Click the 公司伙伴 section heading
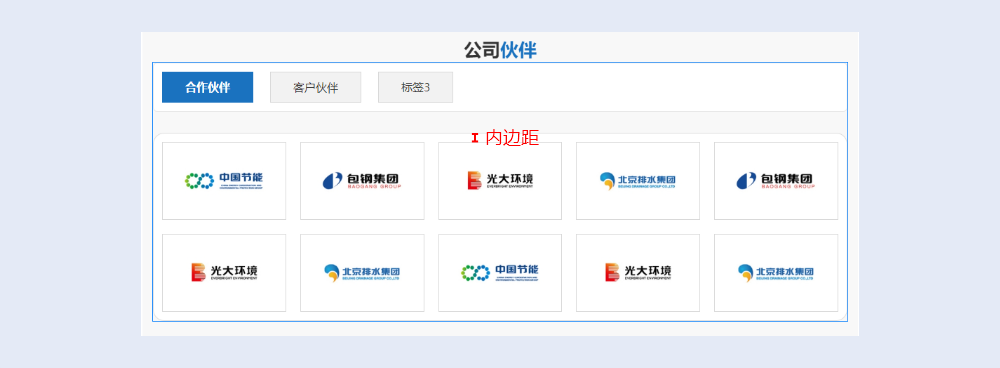 (x=500, y=50)
